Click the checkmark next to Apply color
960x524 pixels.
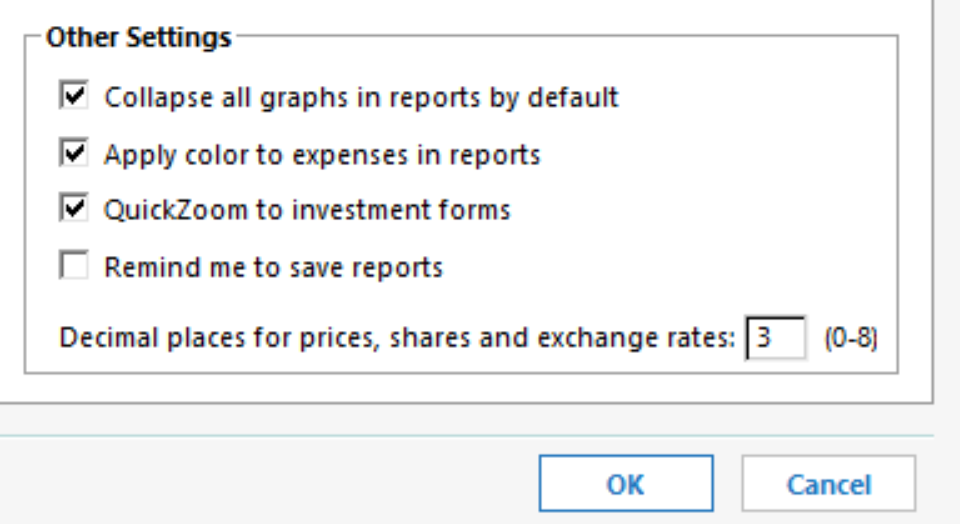(74, 152)
